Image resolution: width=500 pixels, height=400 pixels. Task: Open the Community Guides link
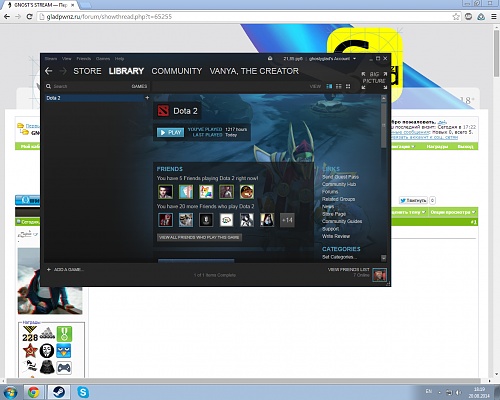click(342, 221)
